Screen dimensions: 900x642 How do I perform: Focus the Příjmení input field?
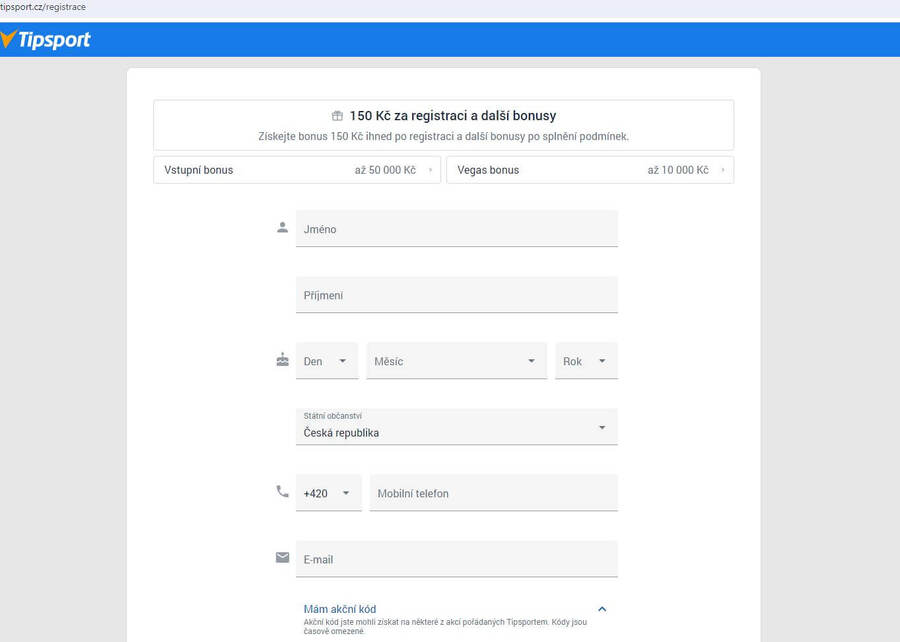[x=457, y=295]
